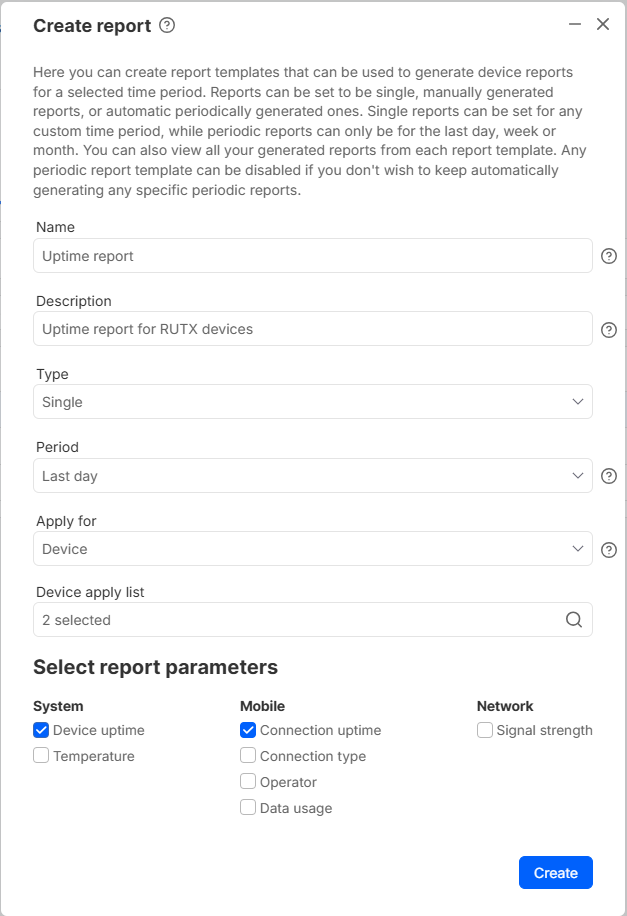Tick the Data usage checkbox
Image resolution: width=627 pixels, height=916 pixels.
(248, 808)
